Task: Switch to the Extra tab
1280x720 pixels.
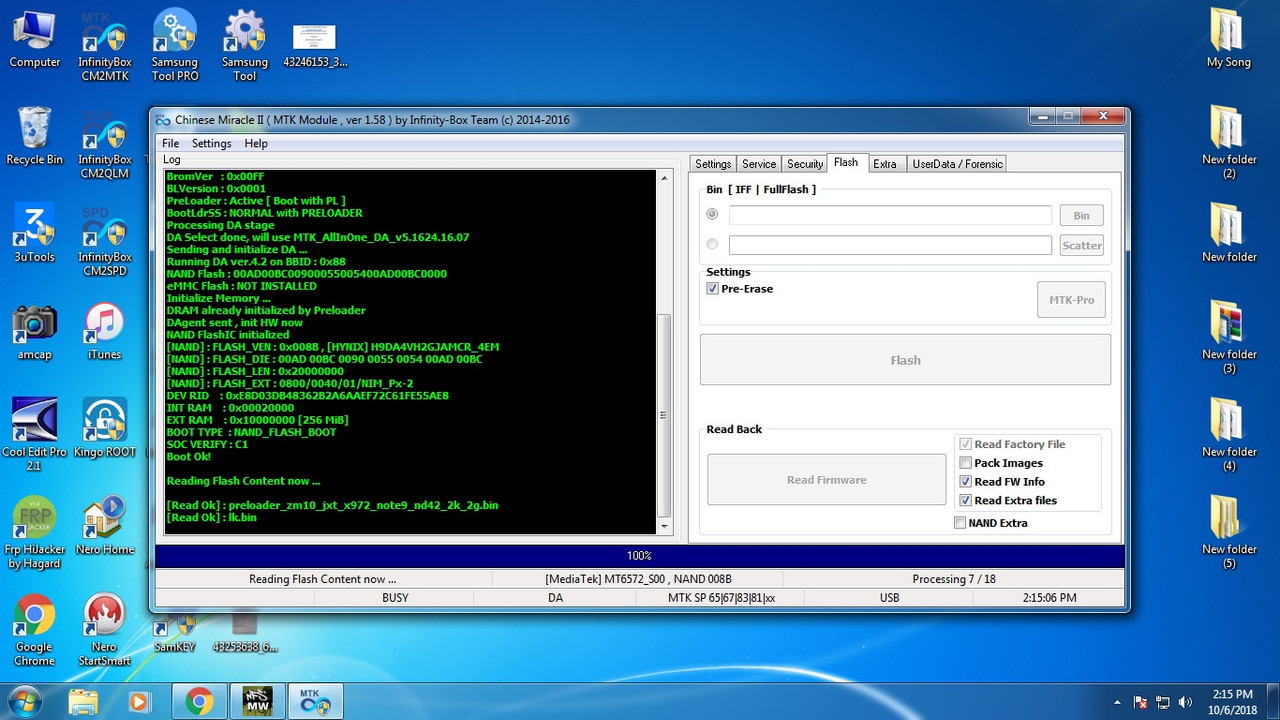Action: (x=885, y=164)
